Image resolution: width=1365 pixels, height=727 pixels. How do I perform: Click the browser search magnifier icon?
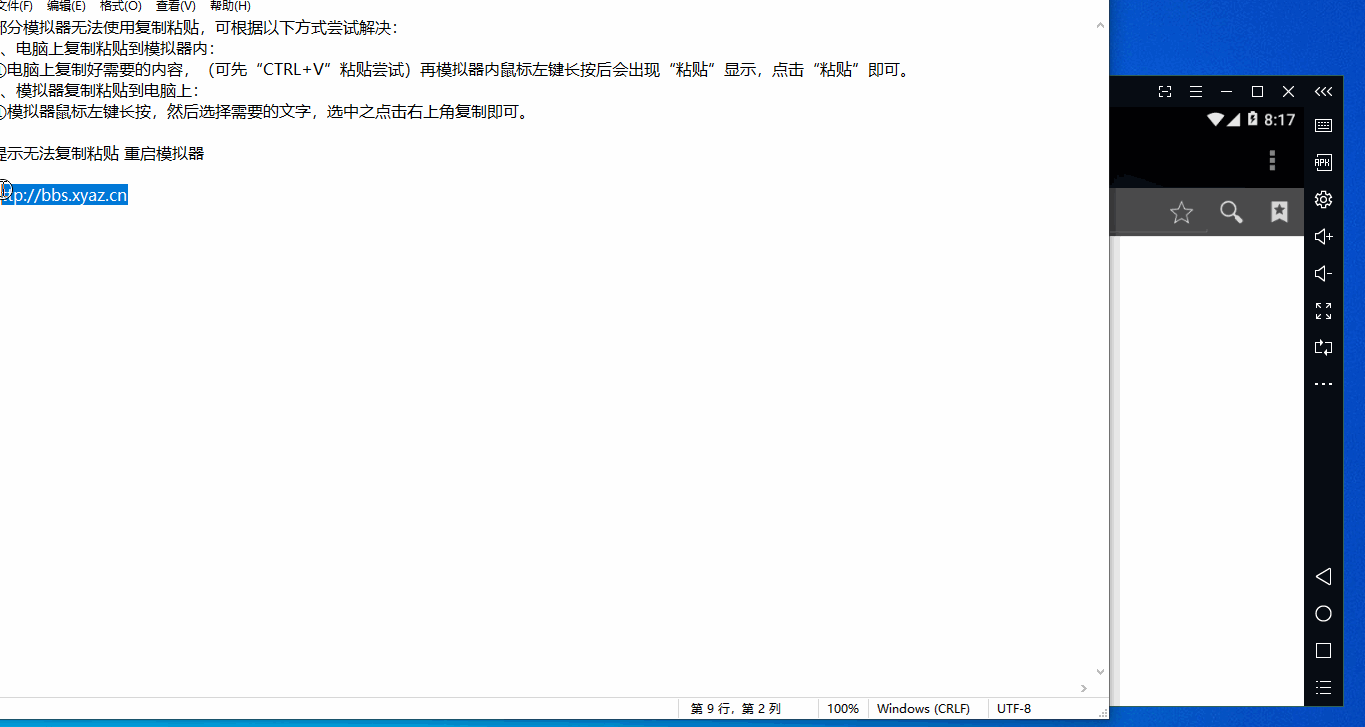[x=1231, y=212]
